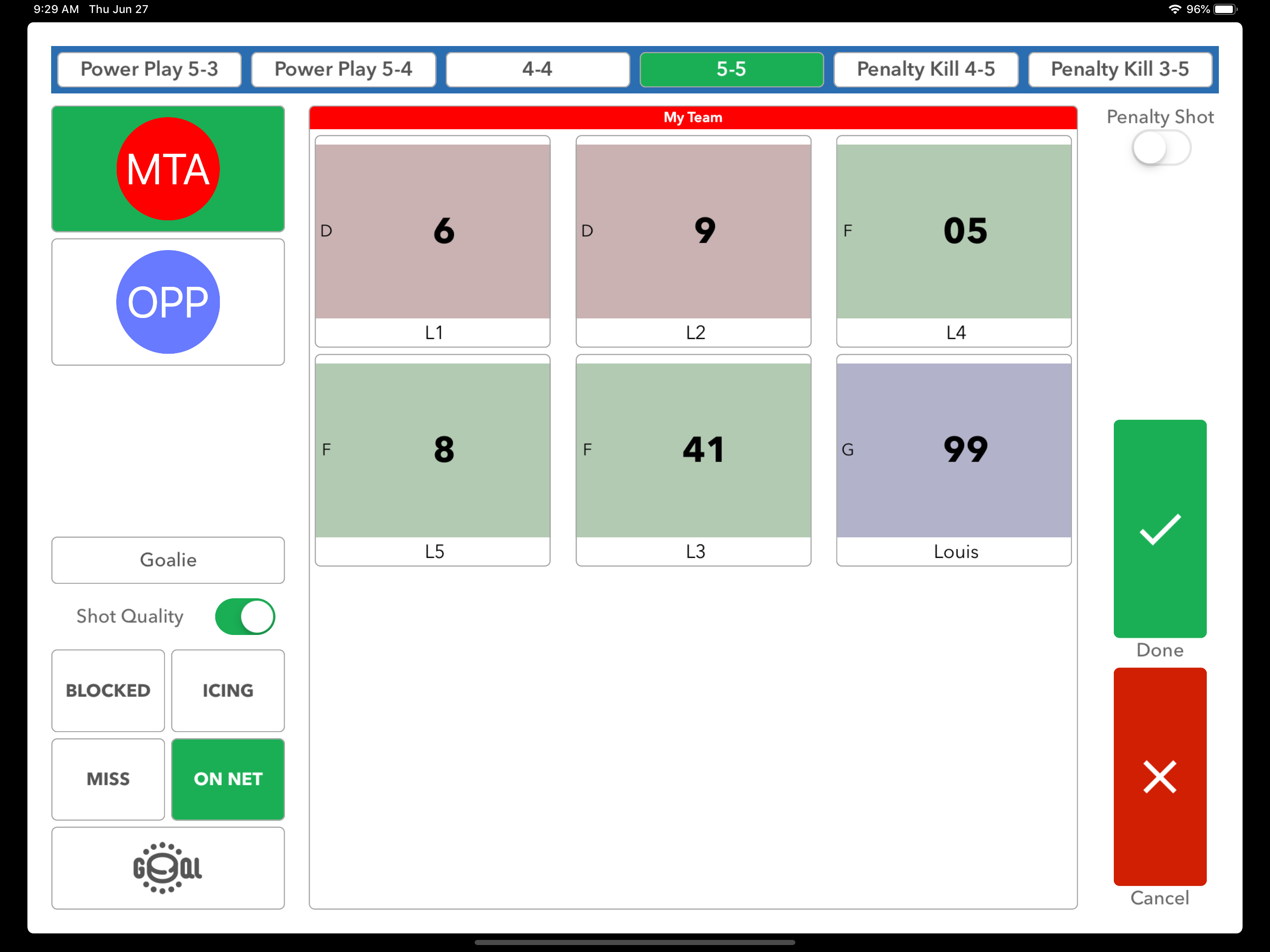The width and height of the screenshot is (1270, 952).
Task: Cancel with the red X button
Action: [1160, 776]
